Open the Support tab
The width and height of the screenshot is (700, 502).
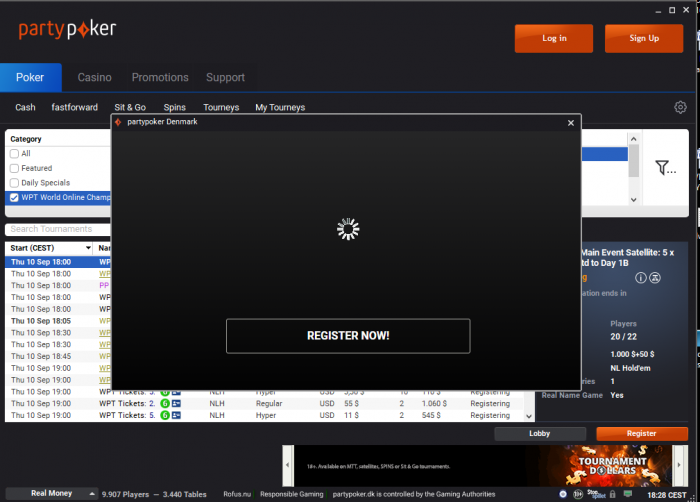point(225,77)
